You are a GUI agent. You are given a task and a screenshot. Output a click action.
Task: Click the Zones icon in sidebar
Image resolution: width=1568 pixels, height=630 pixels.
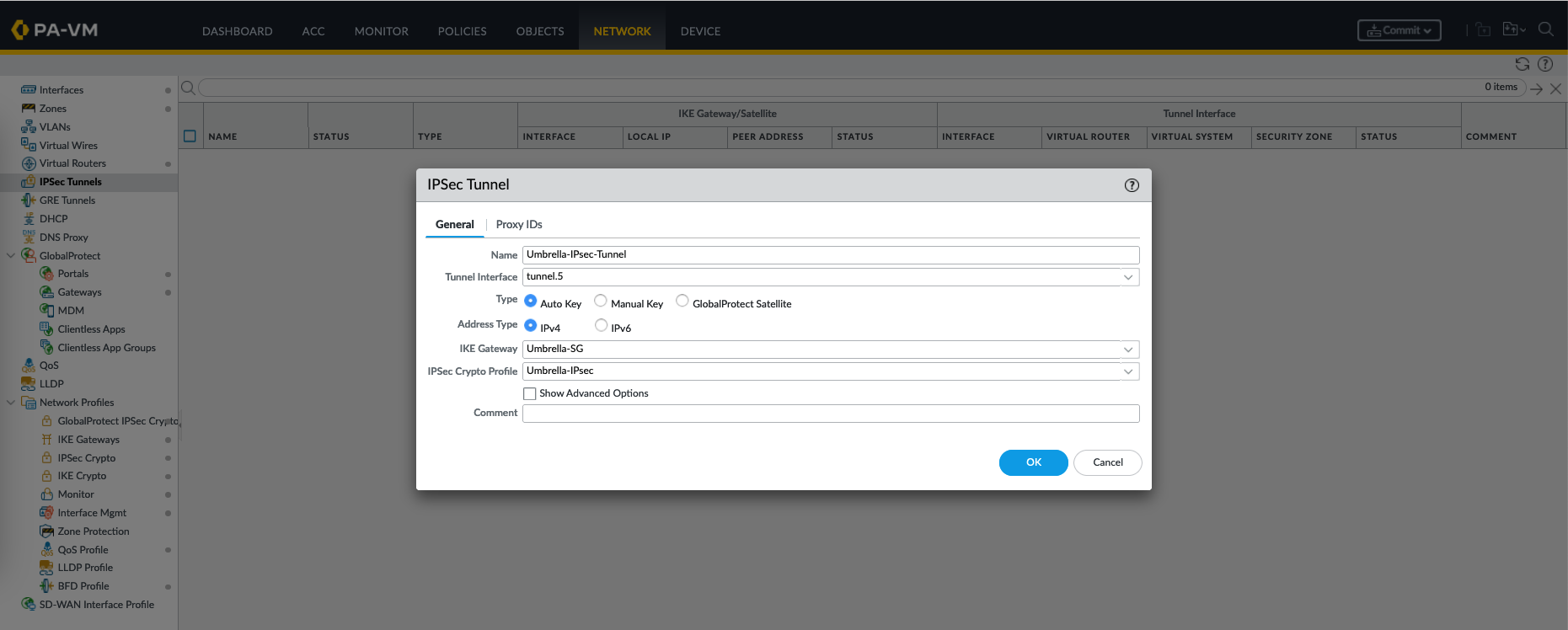click(x=29, y=109)
